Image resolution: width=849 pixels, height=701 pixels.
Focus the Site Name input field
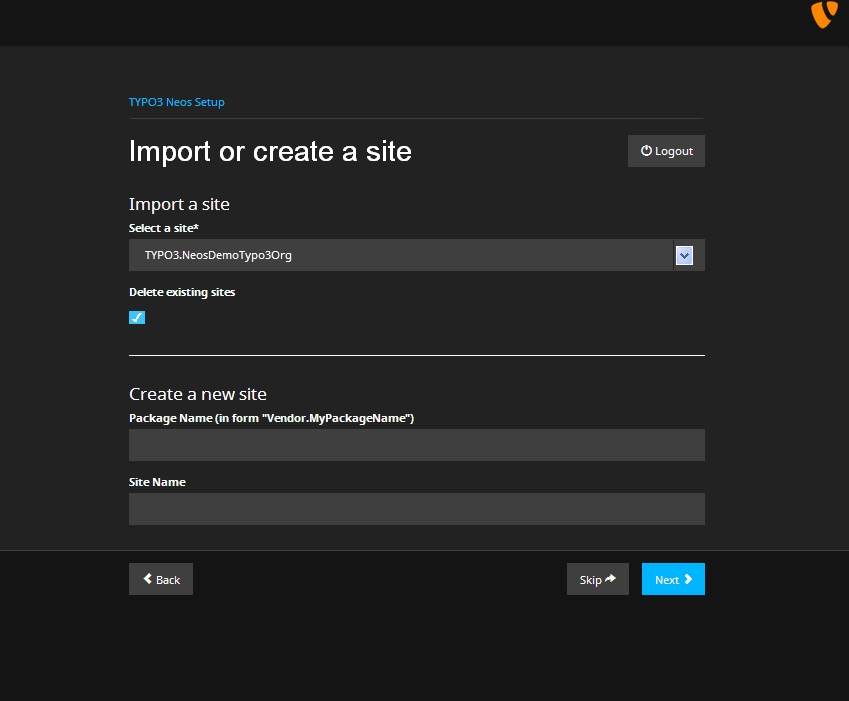417,509
